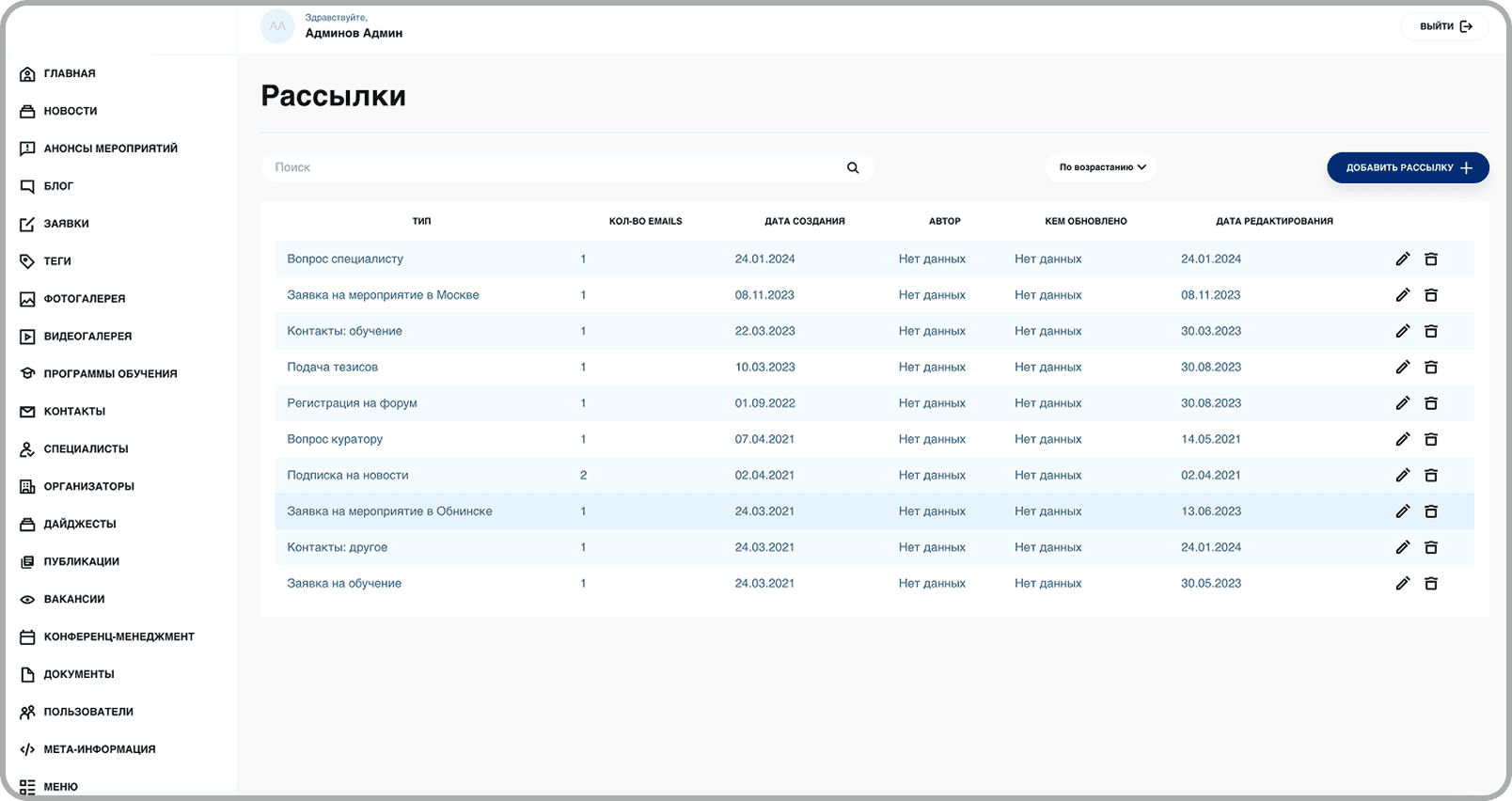Open Конференц-менеджмент sidebar item
This screenshot has width=1512, height=801.
118,636
